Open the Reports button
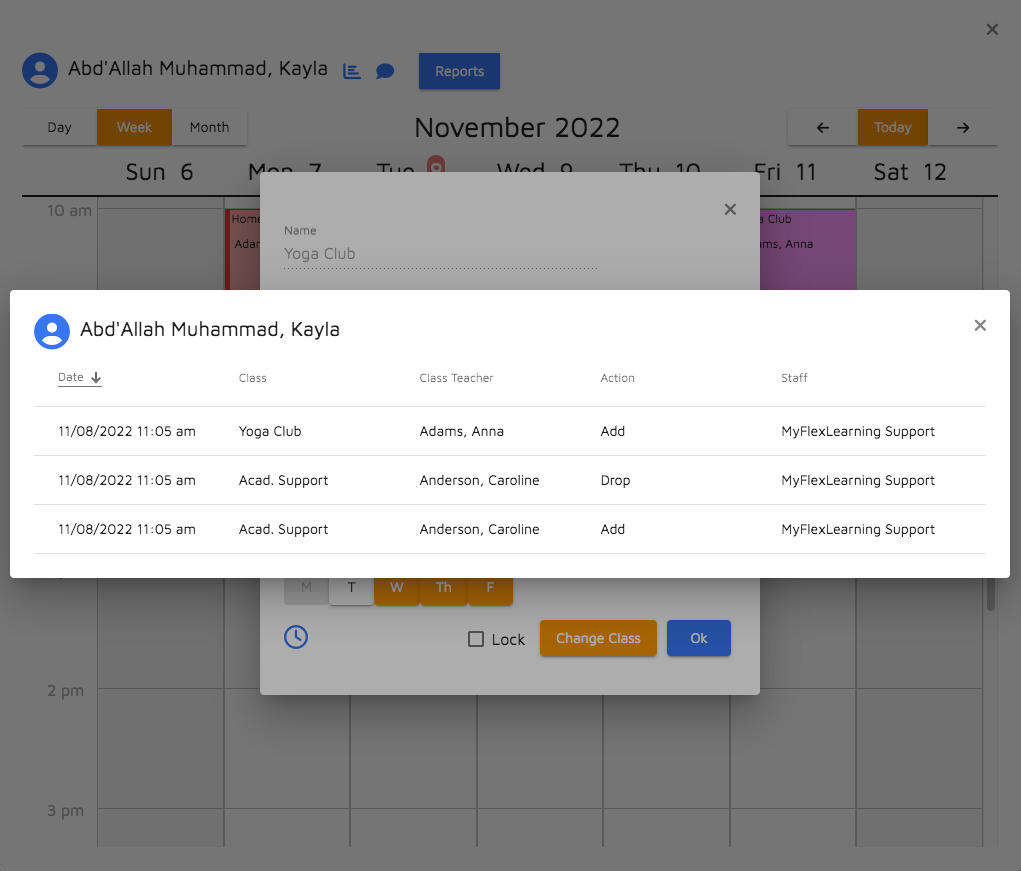The image size is (1021, 871). click(459, 71)
